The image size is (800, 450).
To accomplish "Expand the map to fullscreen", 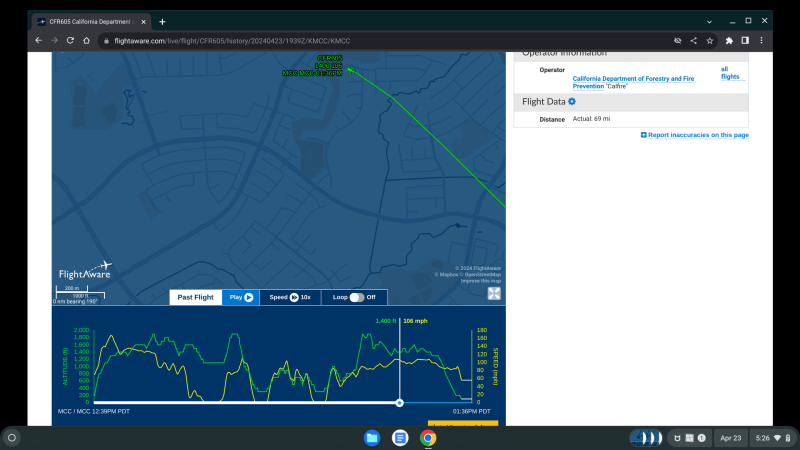I will [494, 293].
